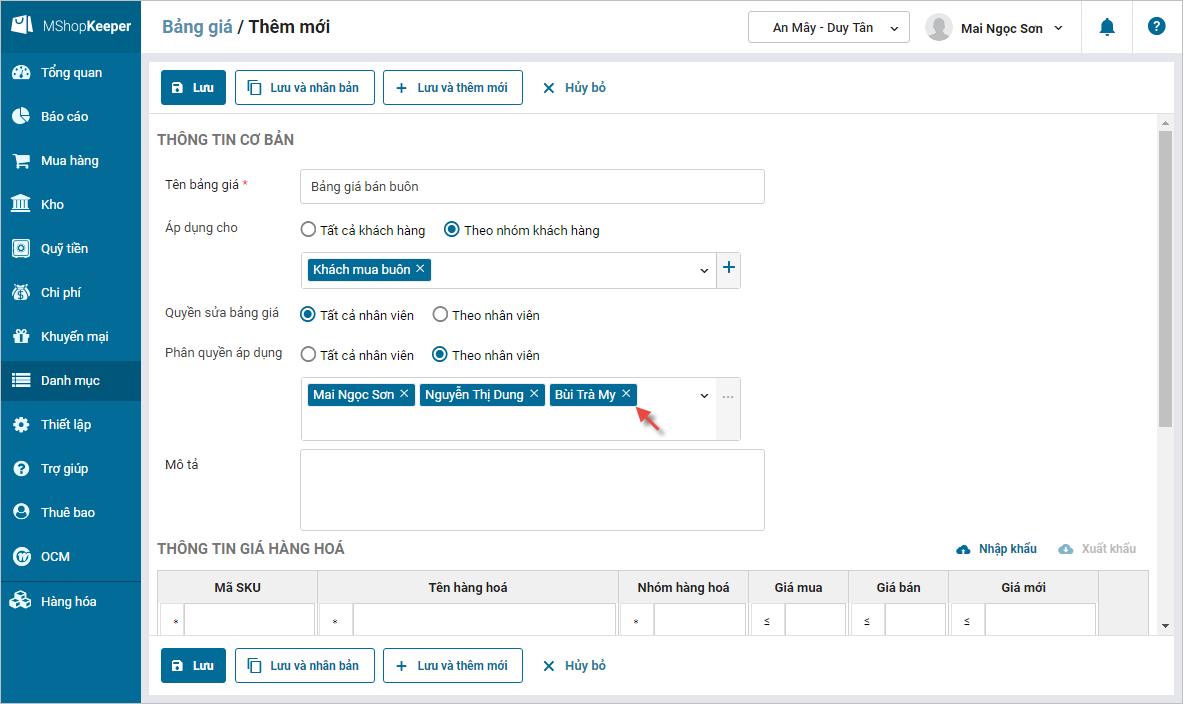Select the Tất cả khách hàng option
1183x704 pixels.
point(309,230)
